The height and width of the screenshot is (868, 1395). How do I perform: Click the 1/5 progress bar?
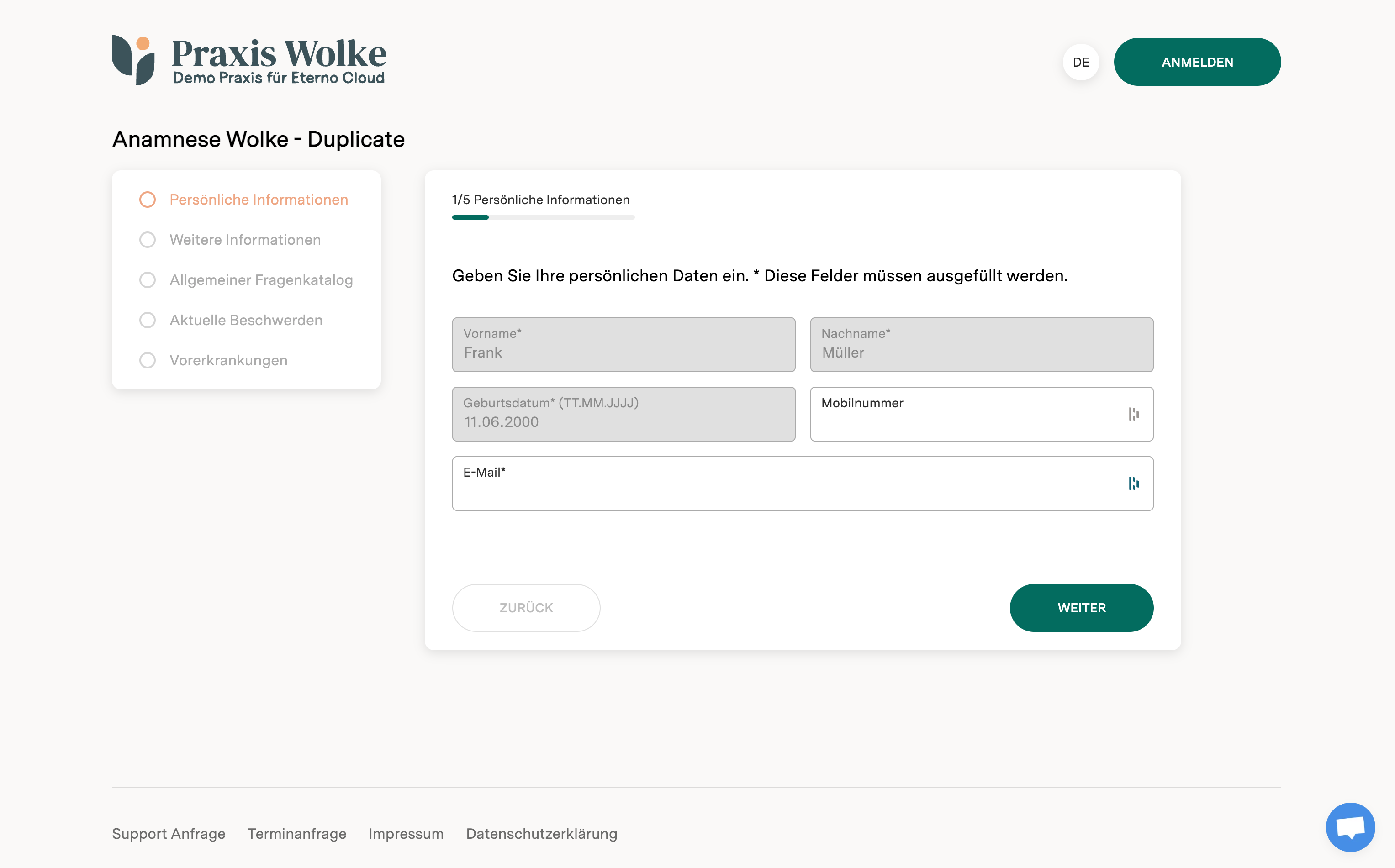tap(543, 218)
